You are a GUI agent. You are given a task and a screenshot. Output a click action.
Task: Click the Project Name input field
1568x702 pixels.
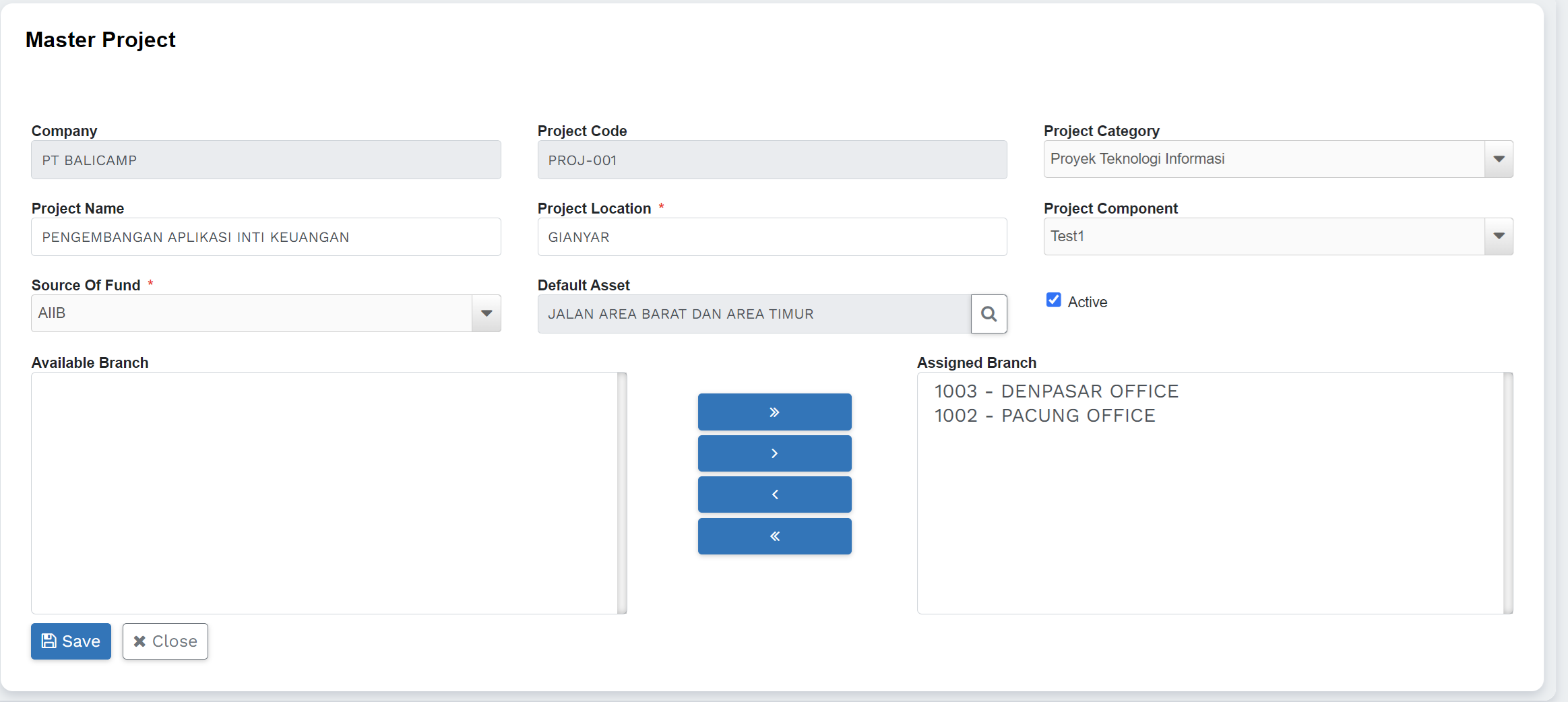click(x=265, y=237)
